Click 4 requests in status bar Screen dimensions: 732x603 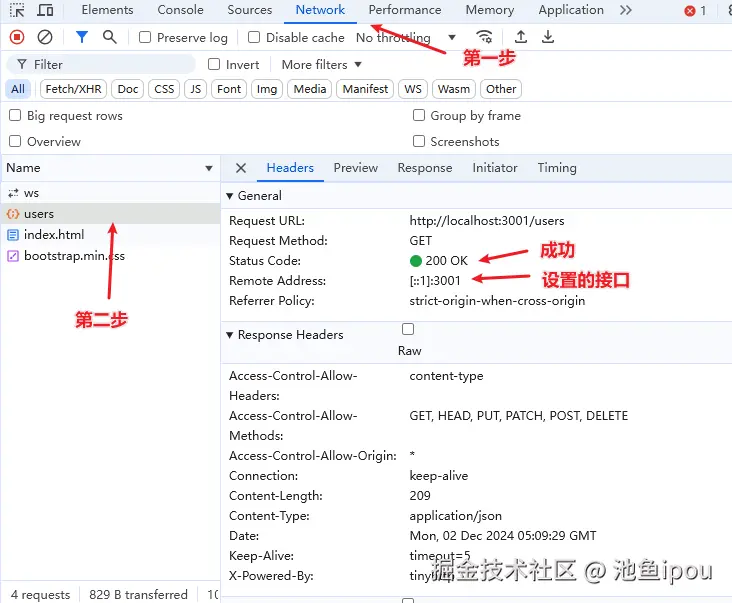click(40, 595)
